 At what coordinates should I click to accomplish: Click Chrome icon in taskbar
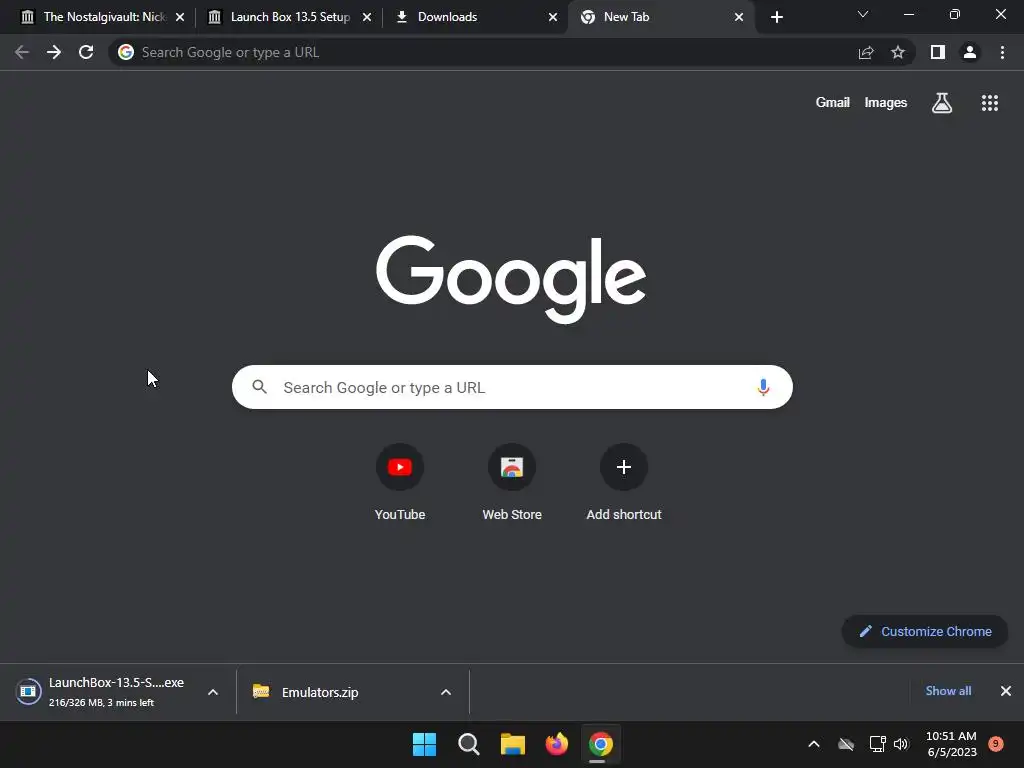601,744
